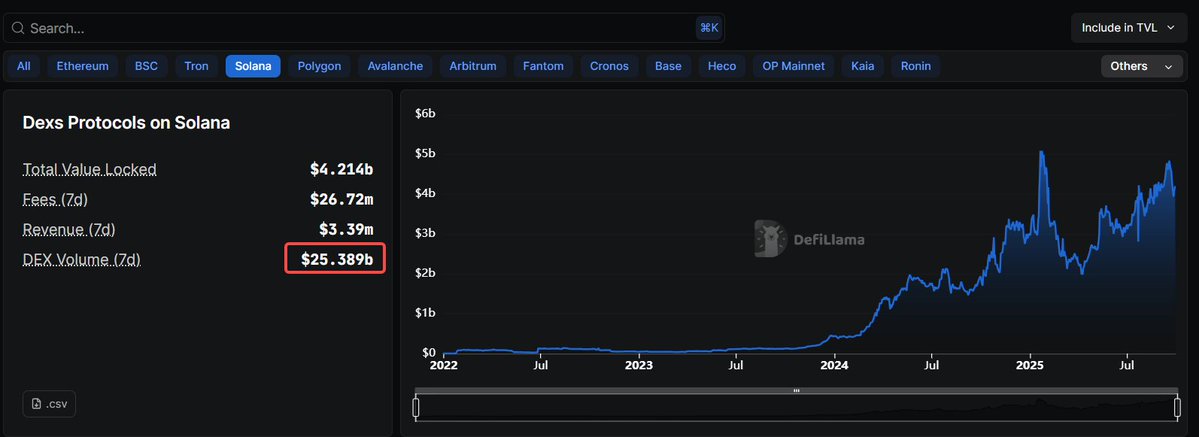The image size is (1199, 437).
Task: Download data via the .csv button
Action: tap(50, 404)
